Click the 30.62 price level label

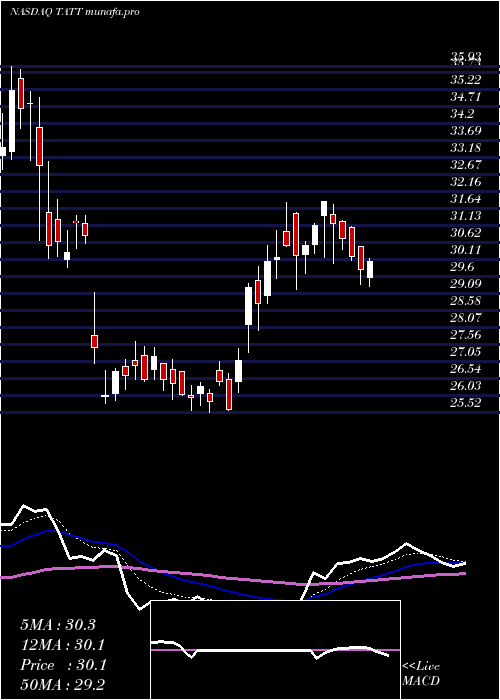(466, 232)
